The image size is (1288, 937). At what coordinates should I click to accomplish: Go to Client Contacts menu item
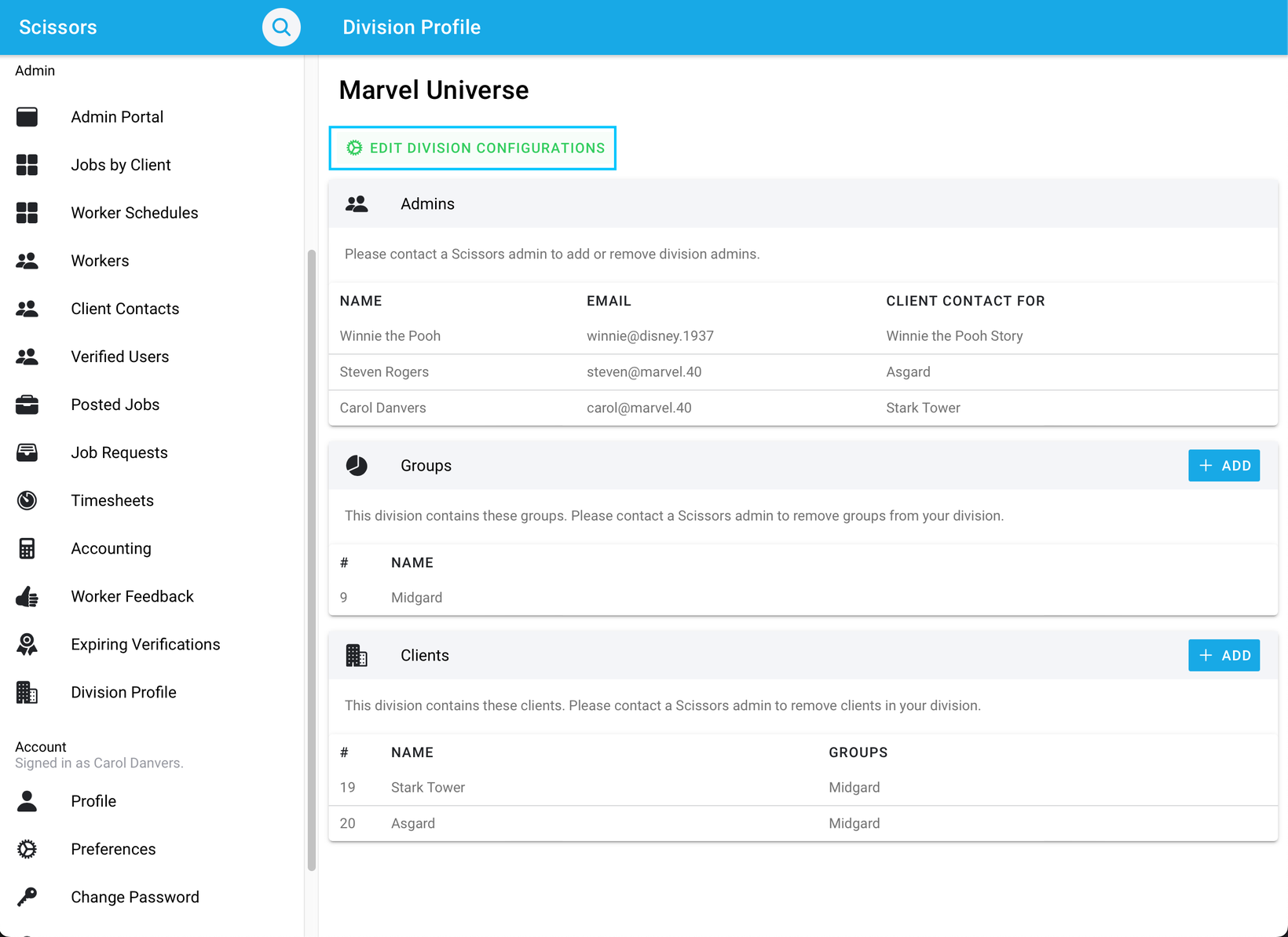(125, 309)
